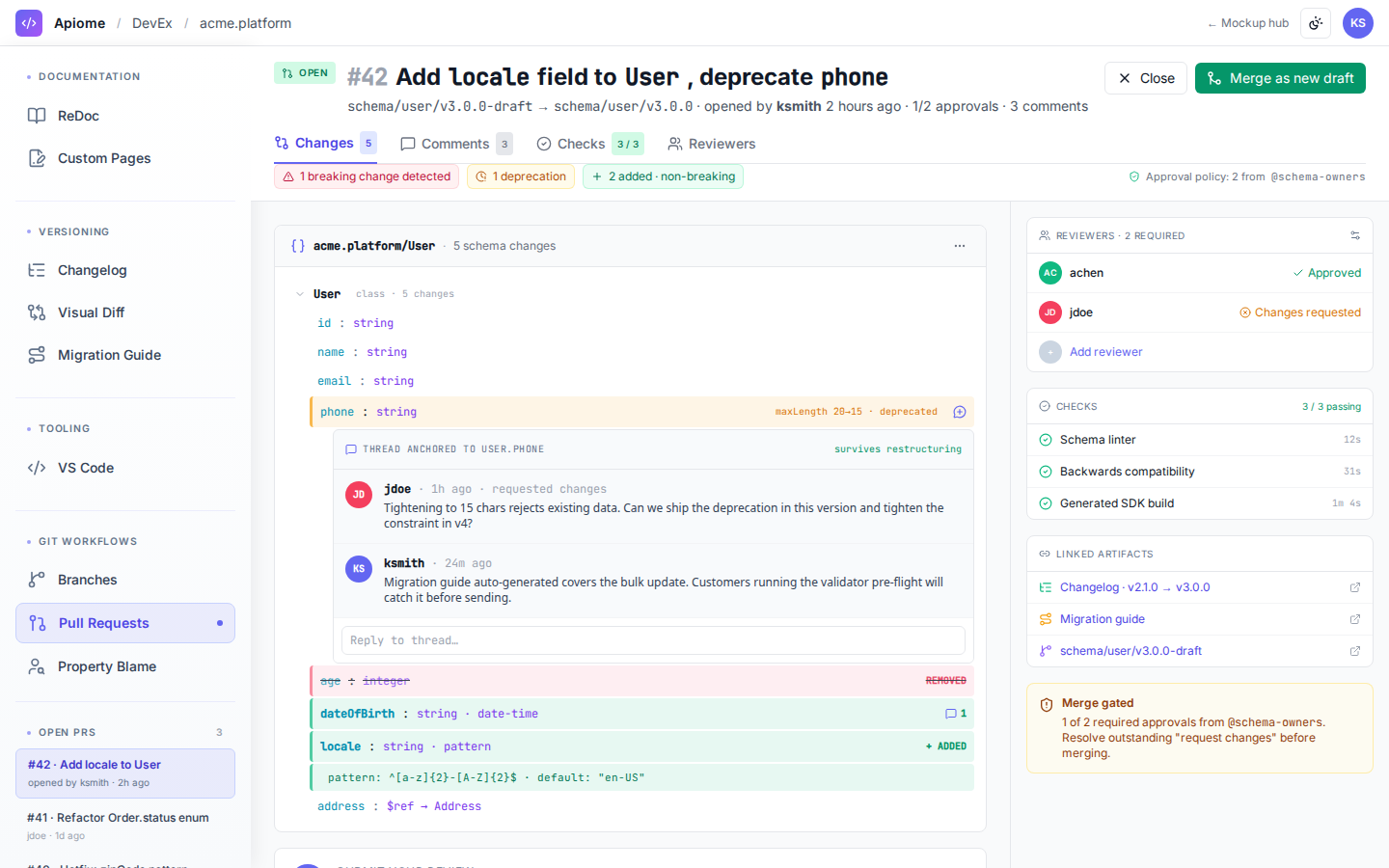Image resolution: width=1389 pixels, height=868 pixels.
Task: Go to Changelog in Versioning
Action: 125,270
